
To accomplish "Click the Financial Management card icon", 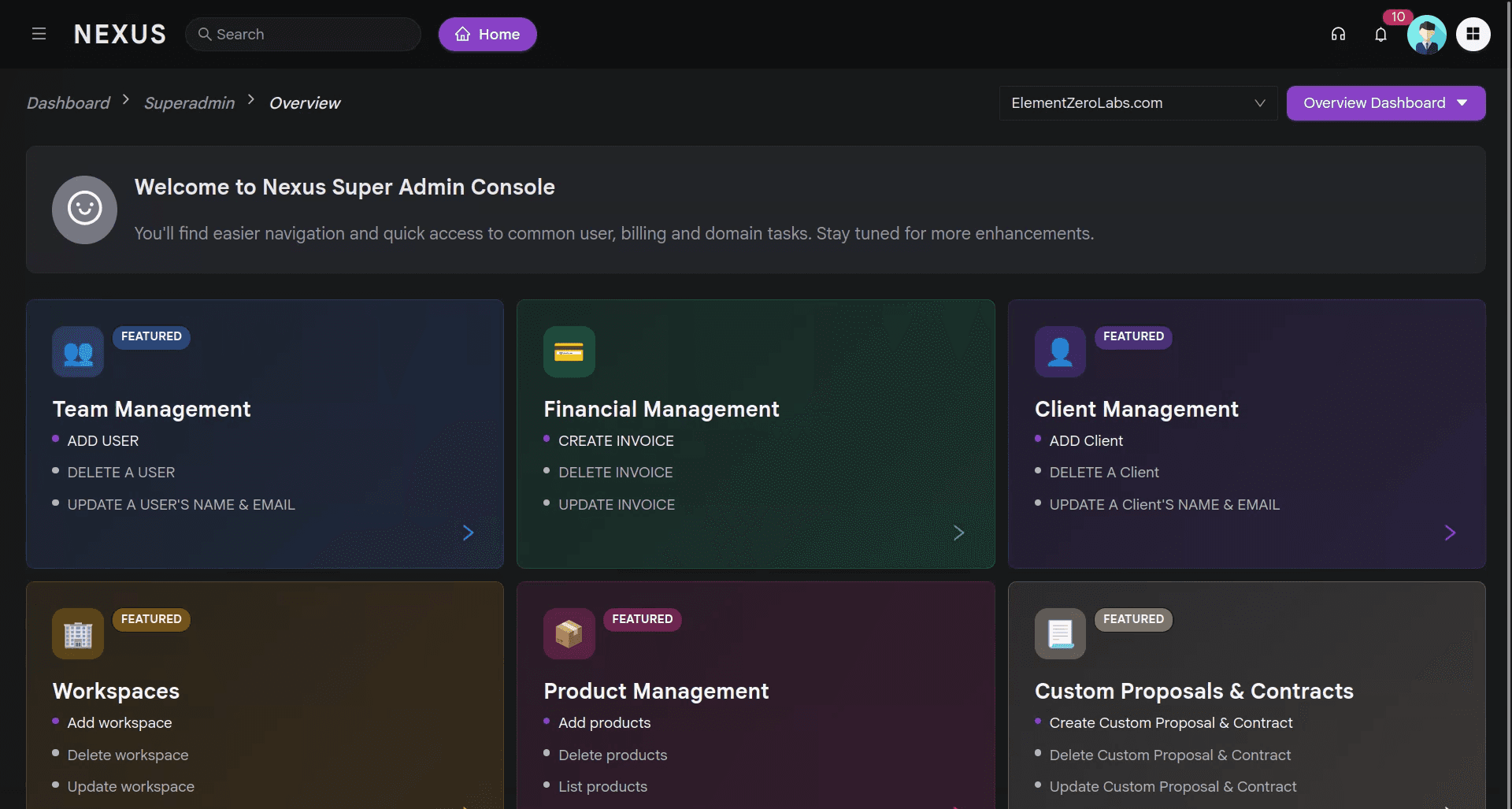I will pyautogui.click(x=569, y=351).
